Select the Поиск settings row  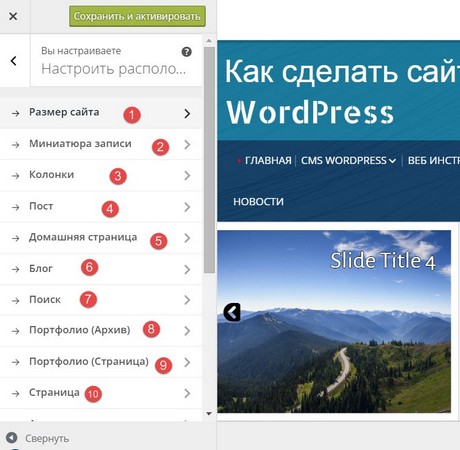[101, 300]
